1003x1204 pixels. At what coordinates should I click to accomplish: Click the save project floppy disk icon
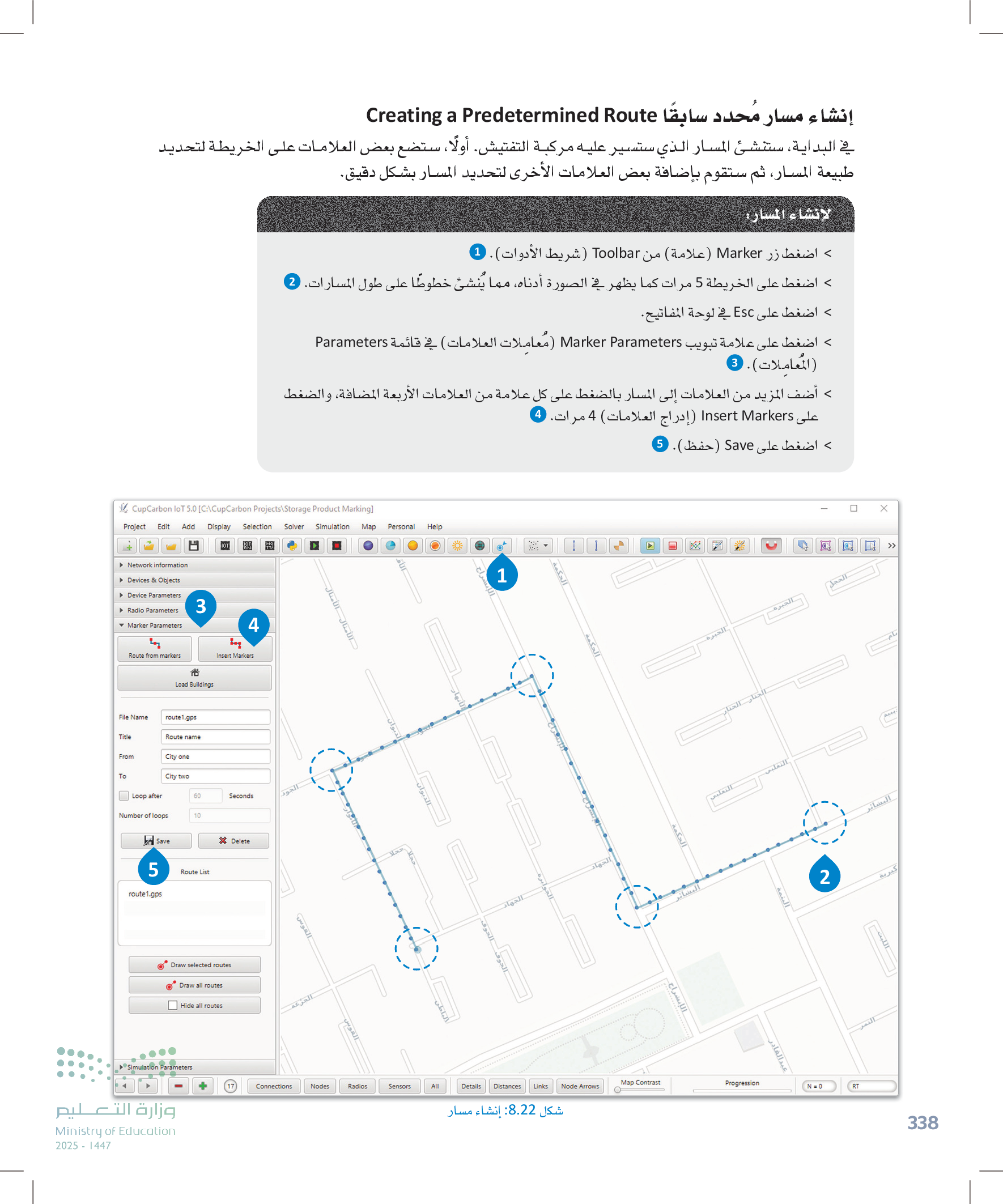pos(194,545)
